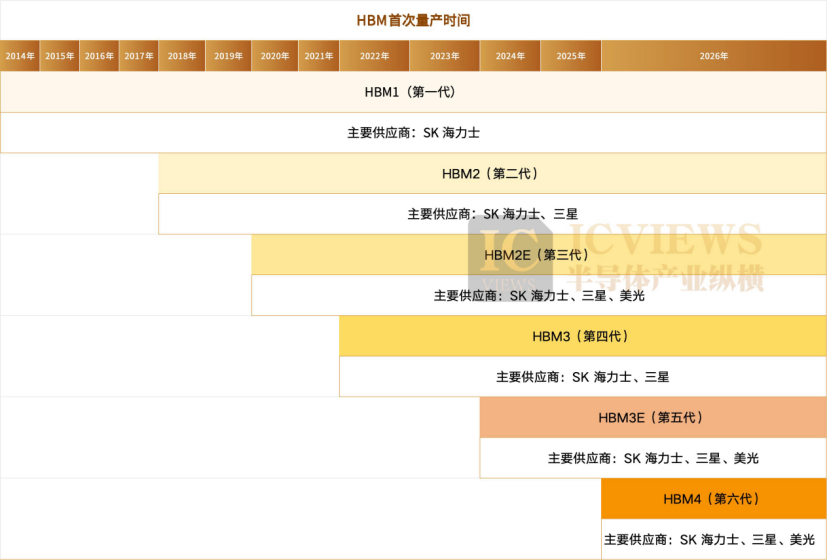
Task: Click the HBM3E supplier row text
Action: tap(653, 458)
